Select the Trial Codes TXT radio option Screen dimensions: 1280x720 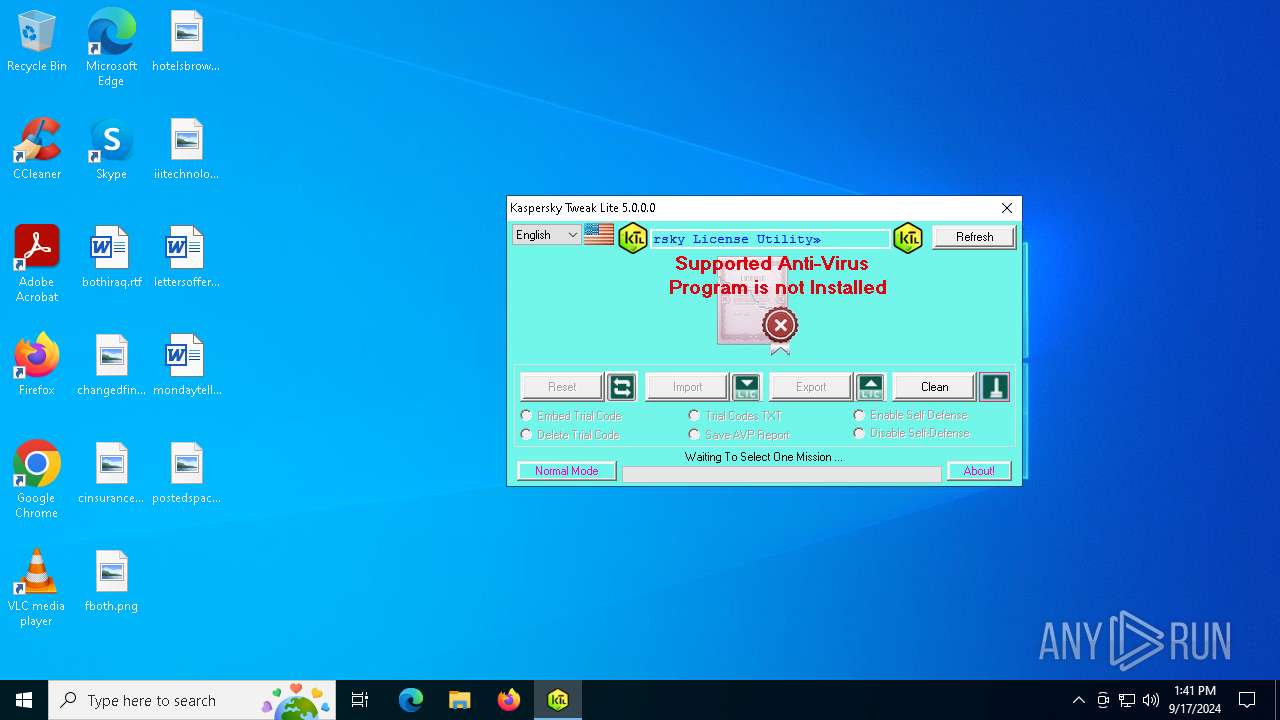(x=735, y=416)
